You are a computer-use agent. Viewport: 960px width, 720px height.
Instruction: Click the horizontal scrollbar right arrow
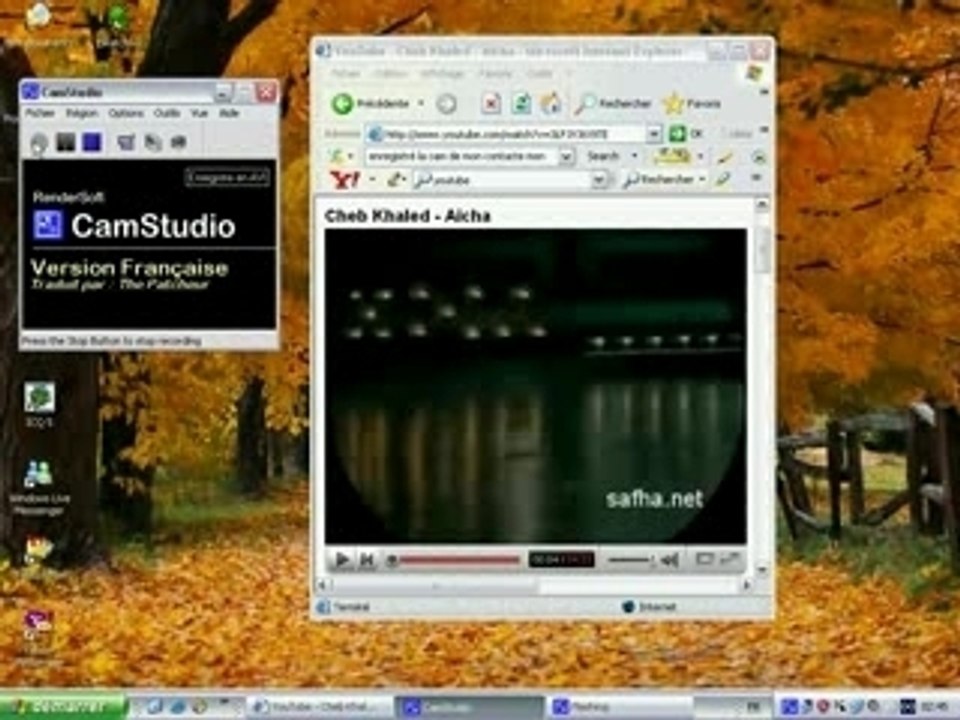click(x=746, y=586)
